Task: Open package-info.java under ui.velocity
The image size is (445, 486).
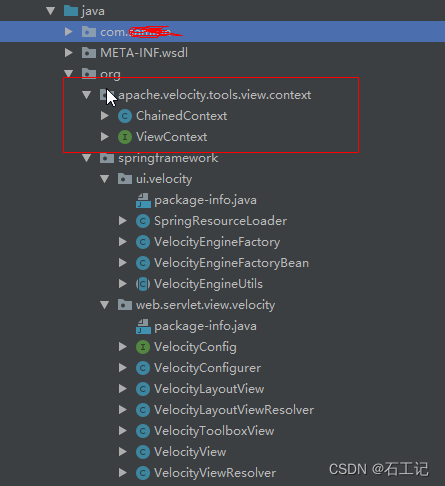Action: (205, 200)
